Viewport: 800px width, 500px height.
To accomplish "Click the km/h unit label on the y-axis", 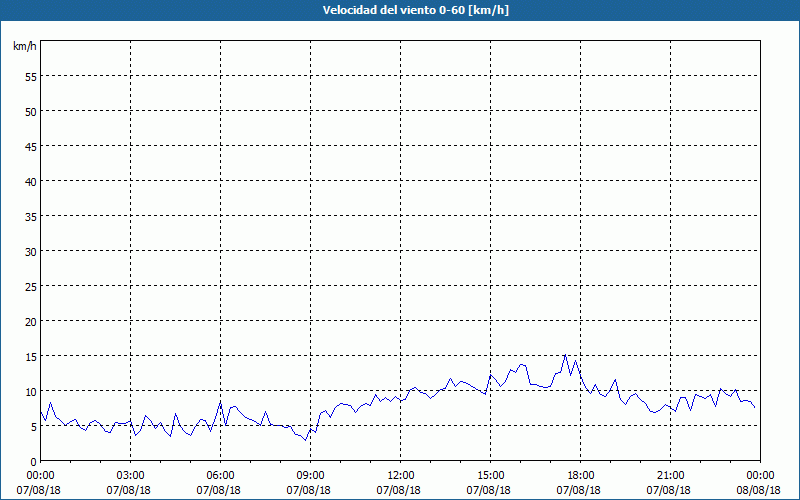I will [24, 46].
